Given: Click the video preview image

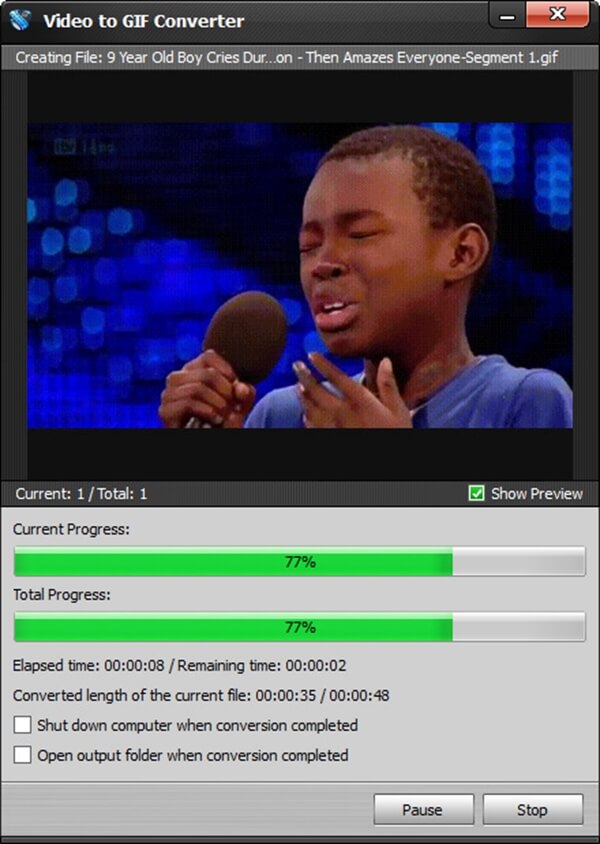Looking at the screenshot, I should (300, 276).
